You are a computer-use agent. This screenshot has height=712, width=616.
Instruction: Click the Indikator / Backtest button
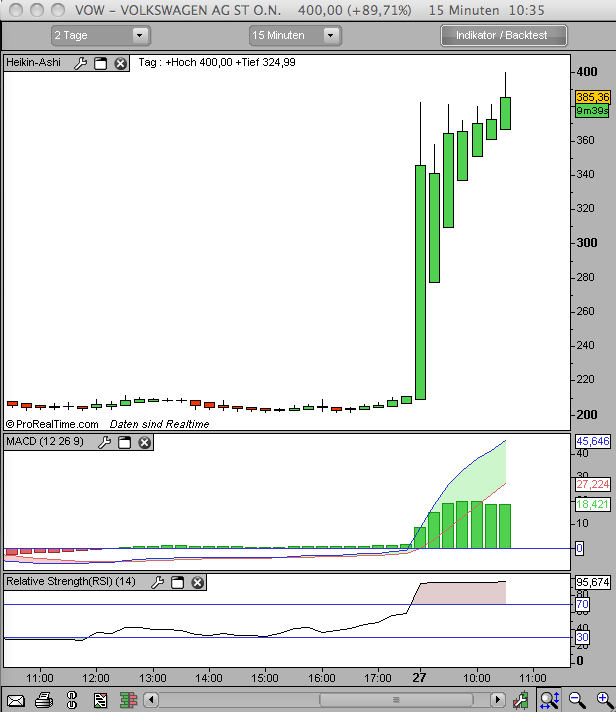pos(504,35)
